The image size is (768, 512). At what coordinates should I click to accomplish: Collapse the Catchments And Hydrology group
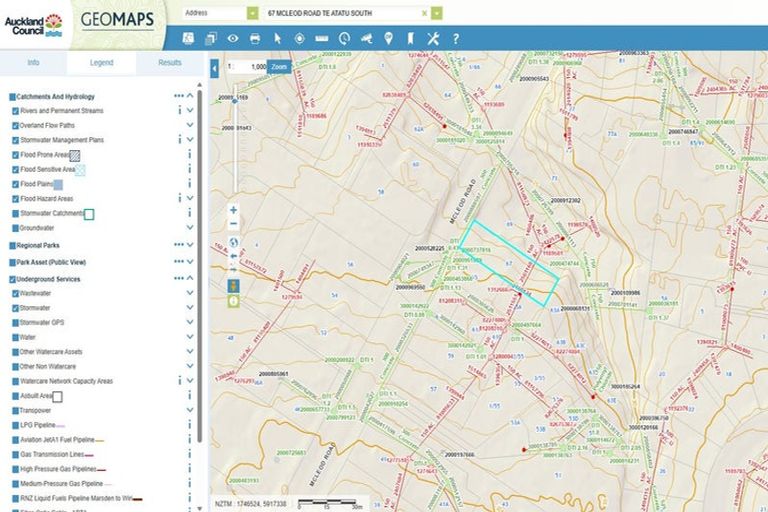coord(190,96)
